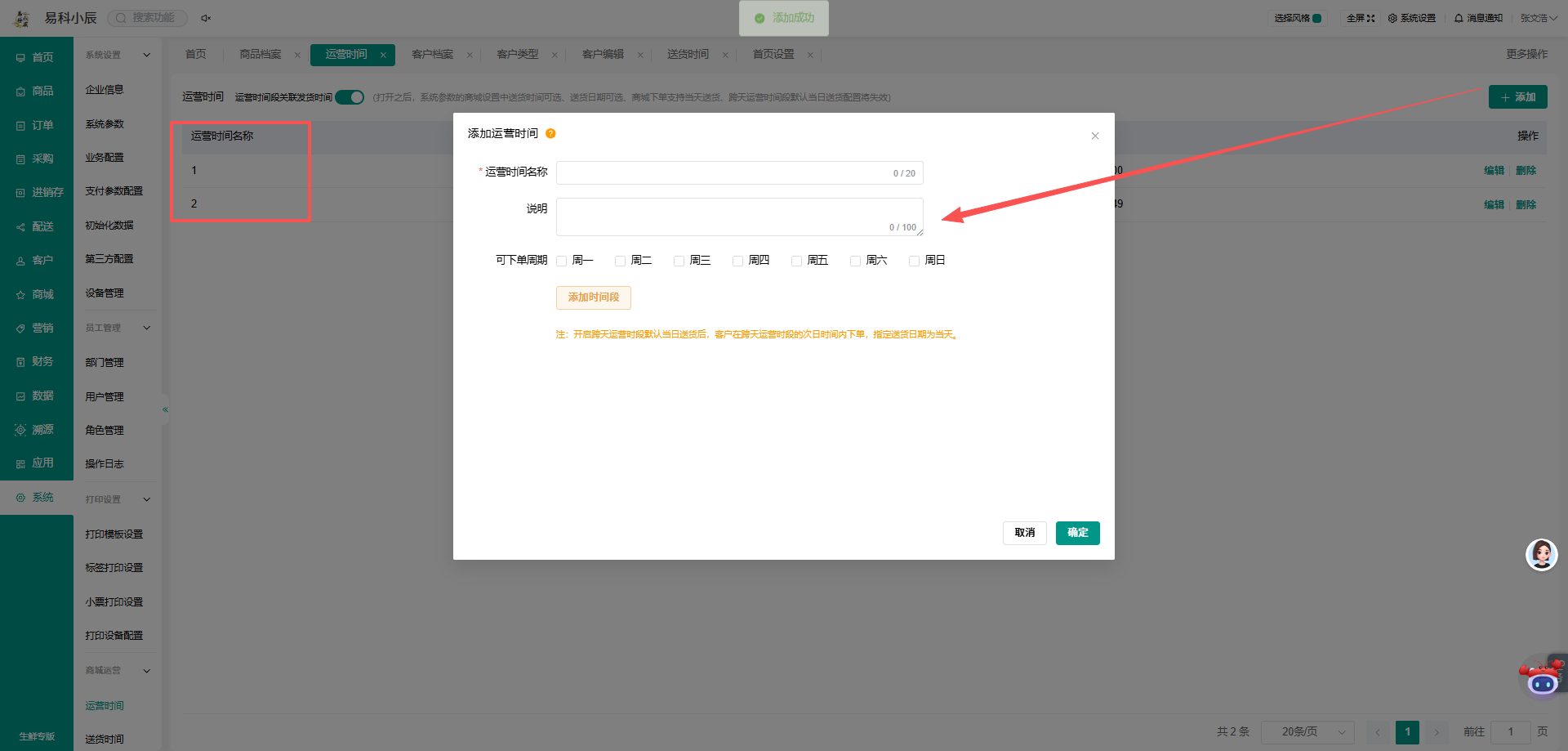The height and width of the screenshot is (751, 1568).
Task: Open the 进销存 sidebar module
Action: [36, 192]
